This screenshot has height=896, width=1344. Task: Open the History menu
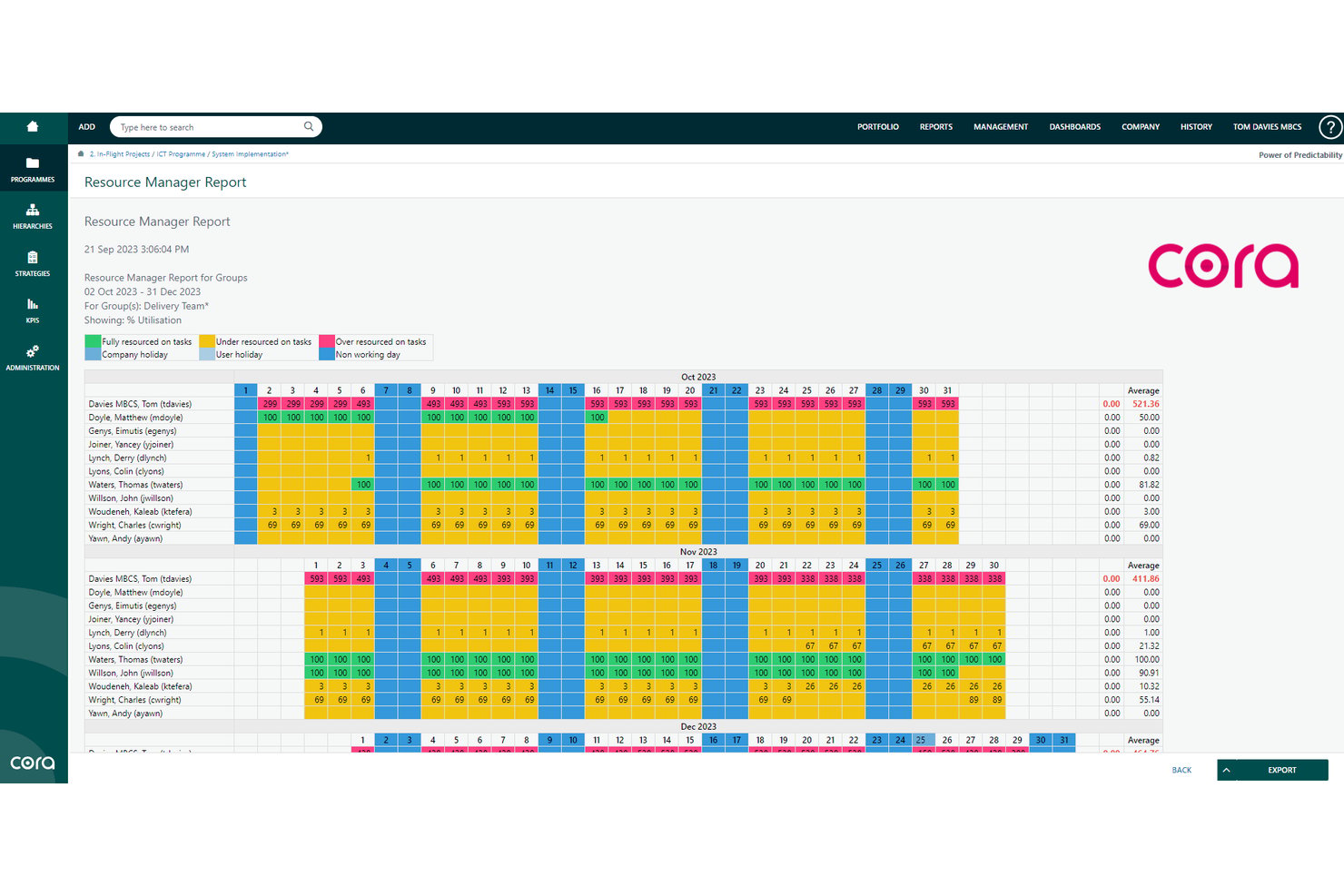(1196, 127)
